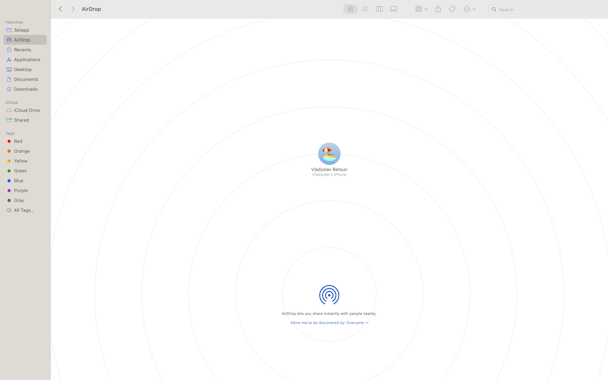
Task: Click the Recents clock icon
Action: click(x=9, y=50)
